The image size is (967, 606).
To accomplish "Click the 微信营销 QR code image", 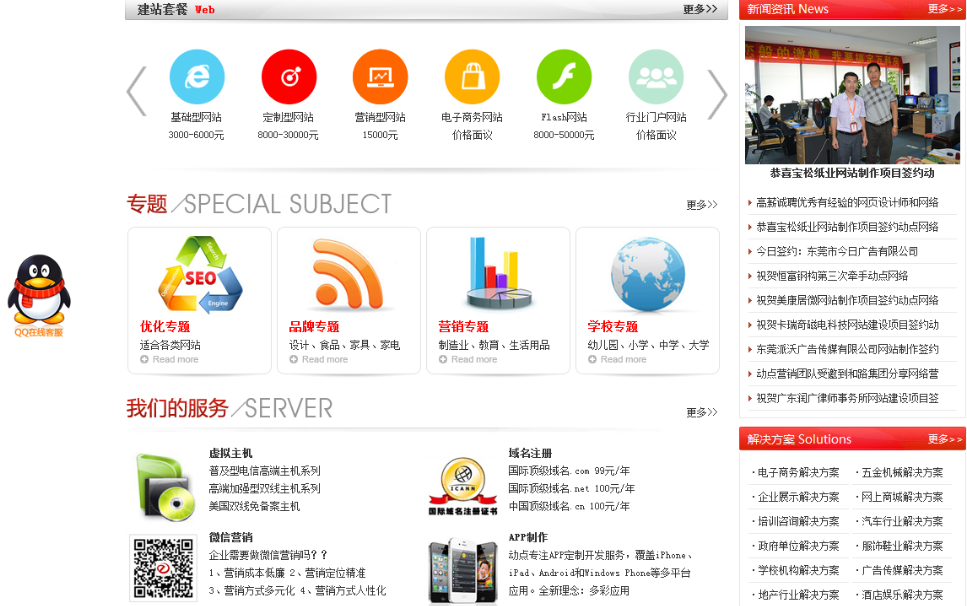I will pyautogui.click(x=163, y=567).
